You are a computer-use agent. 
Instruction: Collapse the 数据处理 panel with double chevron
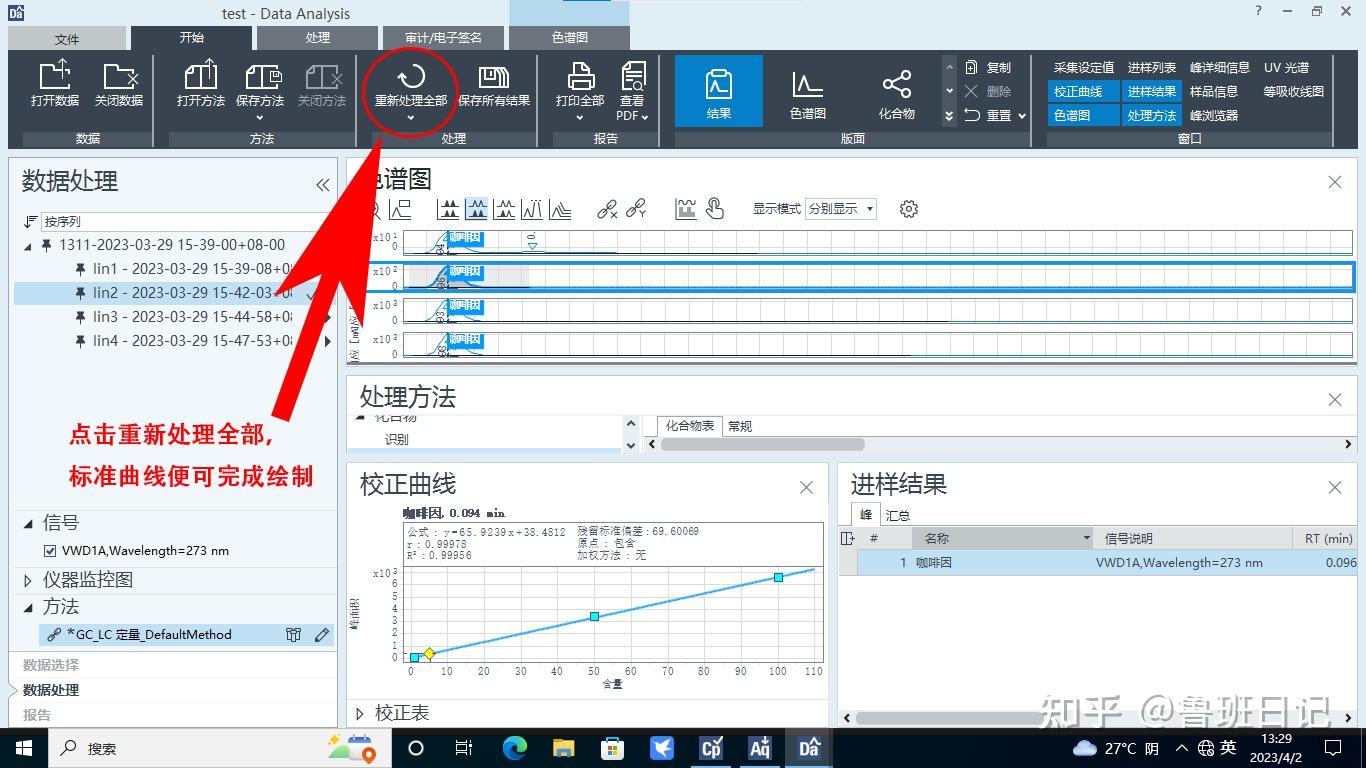pos(322,185)
